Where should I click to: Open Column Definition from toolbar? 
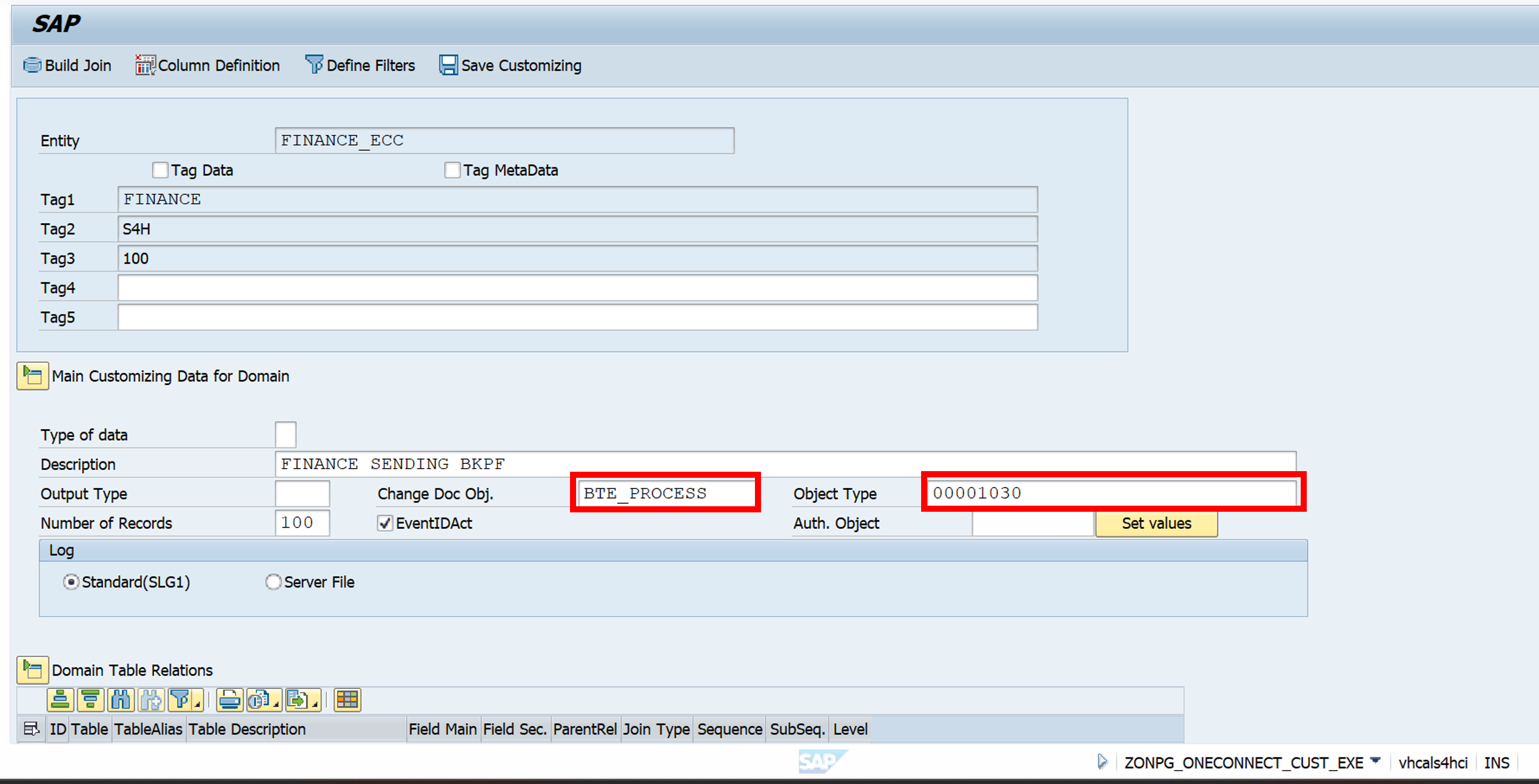point(208,65)
